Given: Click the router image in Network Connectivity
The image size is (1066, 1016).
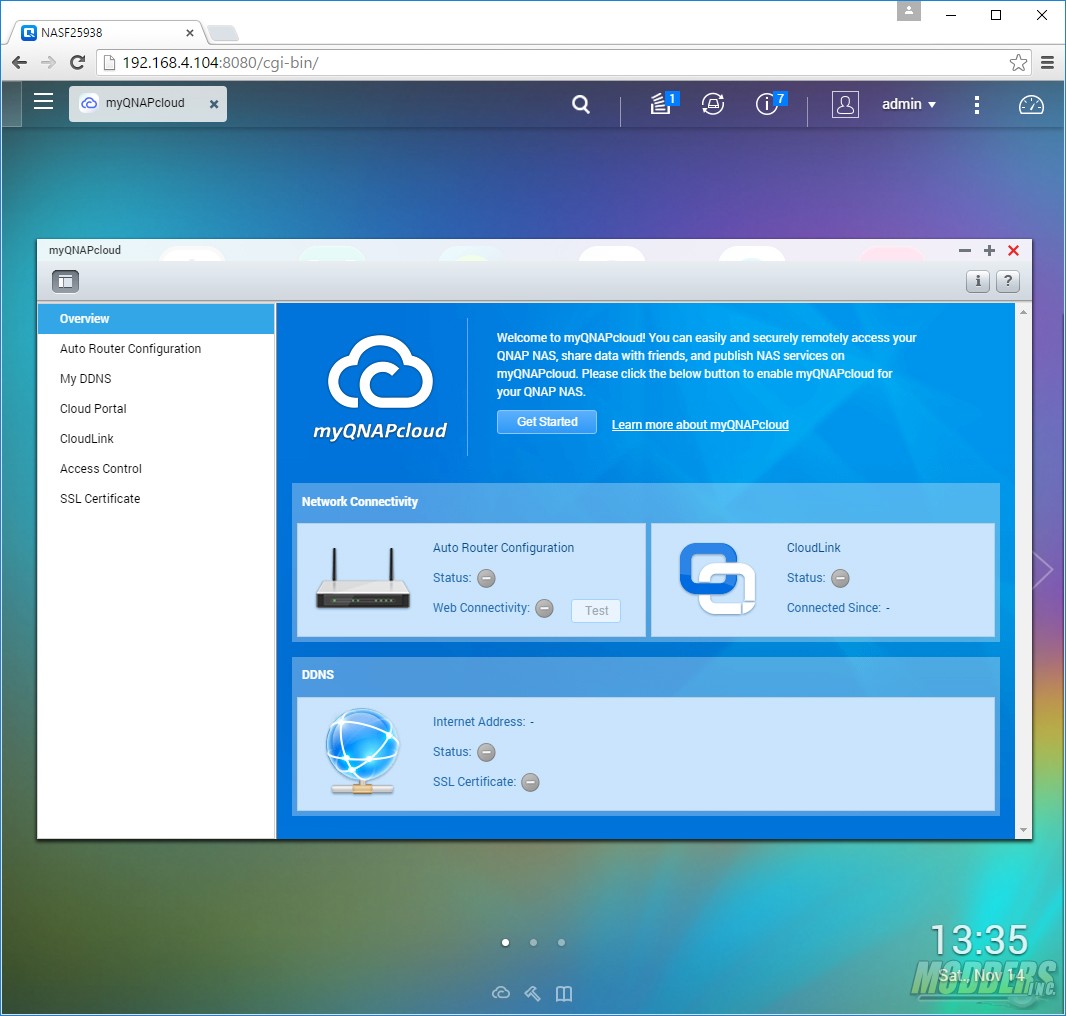Looking at the screenshot, I should tap(362, 579).
